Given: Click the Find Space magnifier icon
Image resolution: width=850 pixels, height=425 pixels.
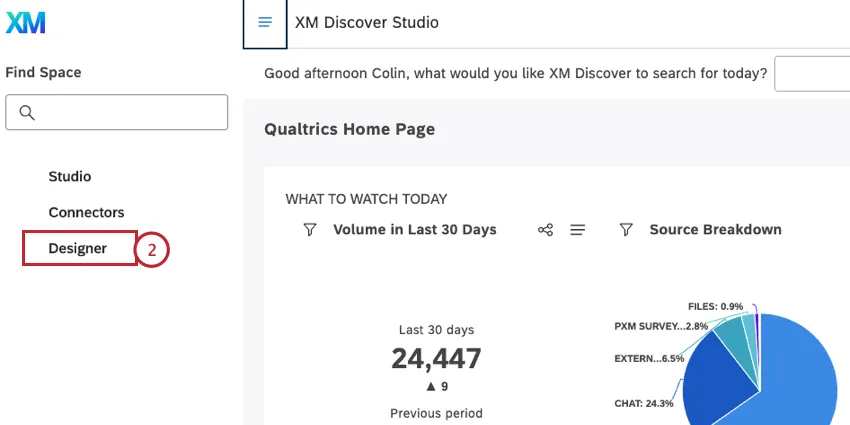Looking at the screenshot, I should tap(27, 113).
